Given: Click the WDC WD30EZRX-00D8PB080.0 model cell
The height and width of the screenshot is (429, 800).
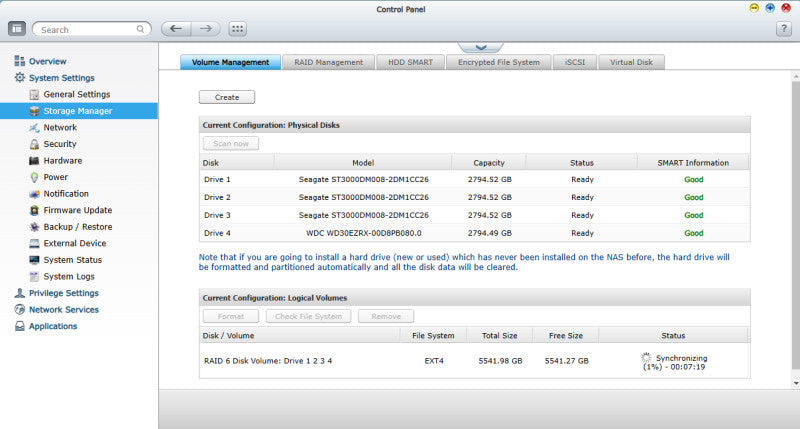Looking at the screenshot, I should point(364,233).
